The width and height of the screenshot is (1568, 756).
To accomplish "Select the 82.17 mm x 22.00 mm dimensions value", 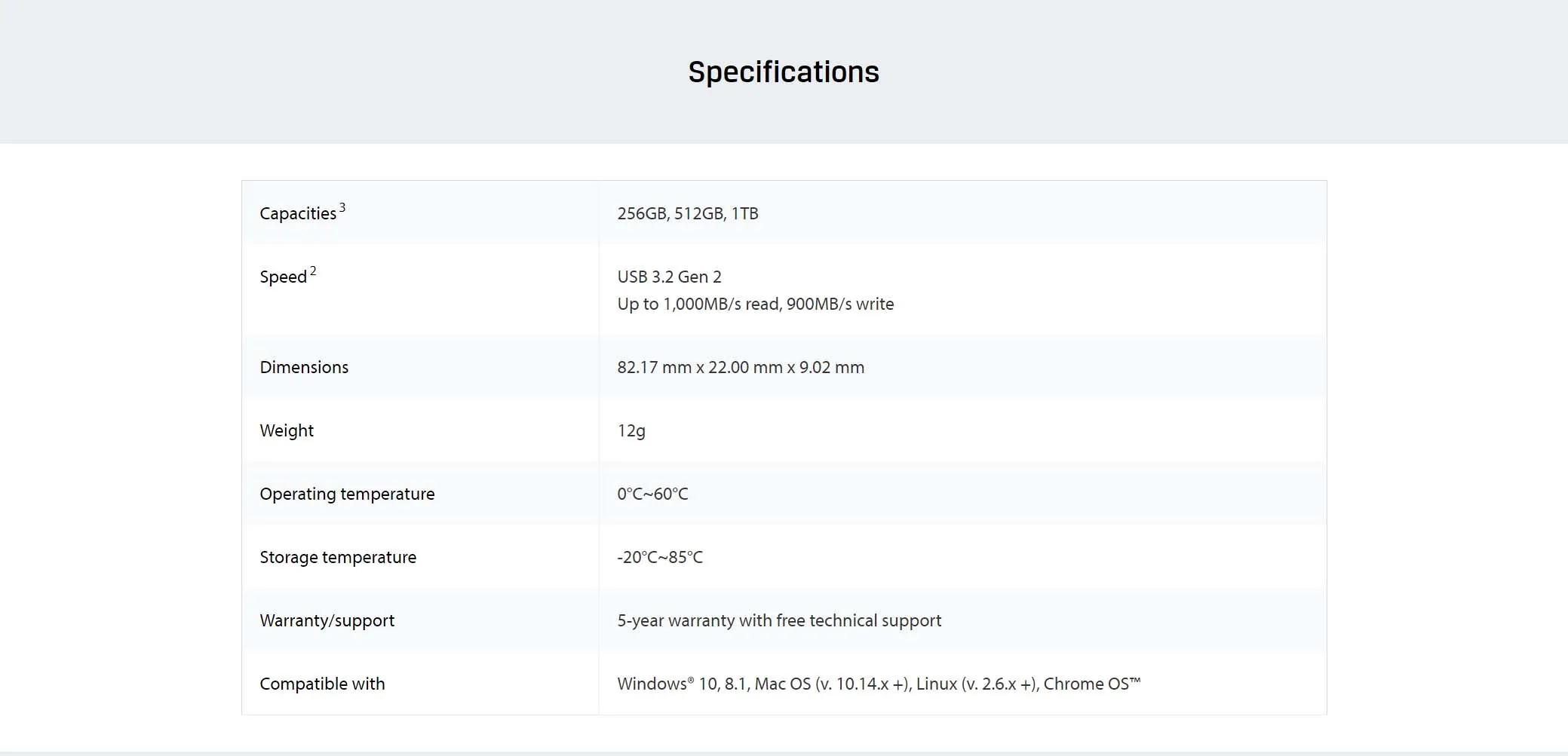I will [x=740, y=368].
